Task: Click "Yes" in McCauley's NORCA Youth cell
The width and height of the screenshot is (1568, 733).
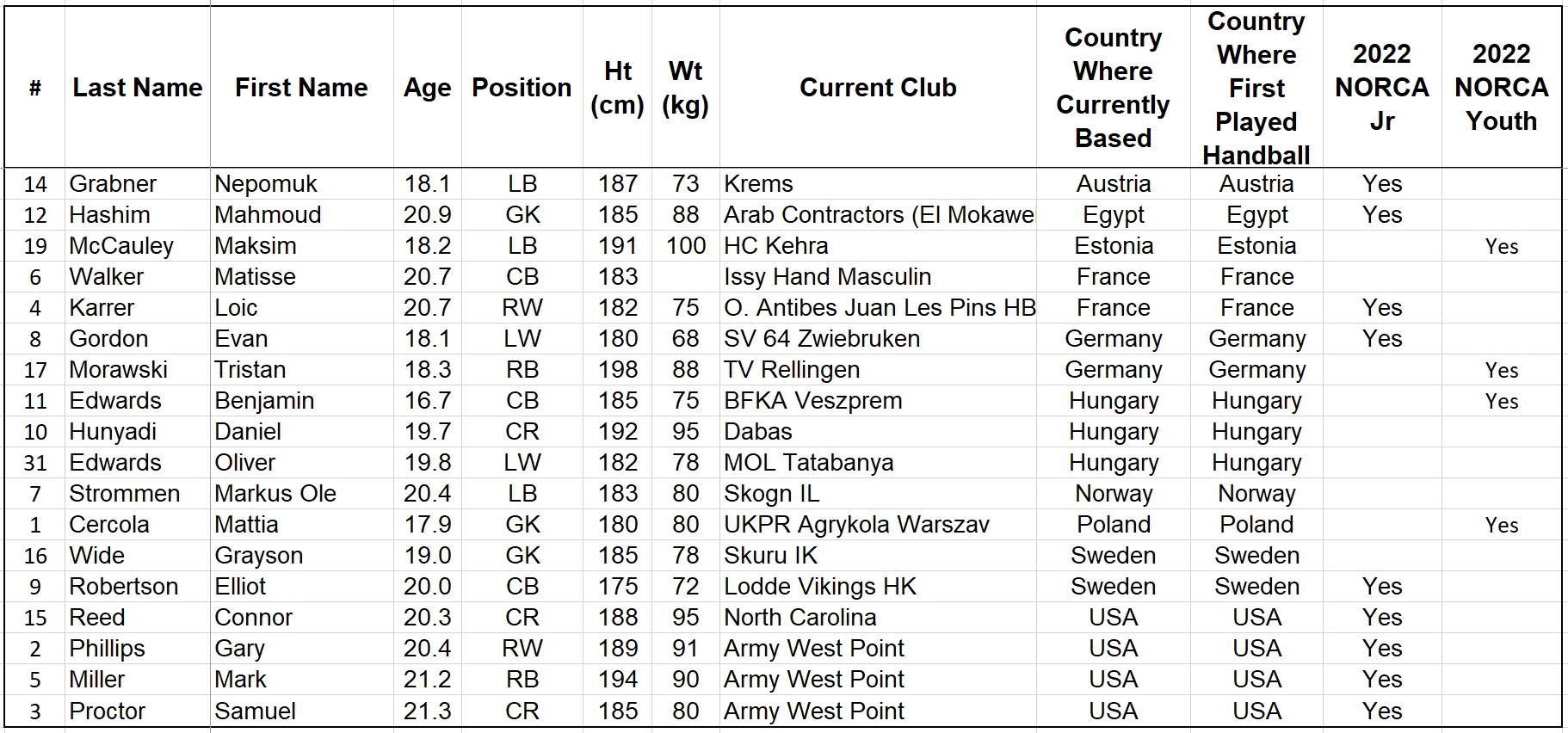Action: (1501, 247)
